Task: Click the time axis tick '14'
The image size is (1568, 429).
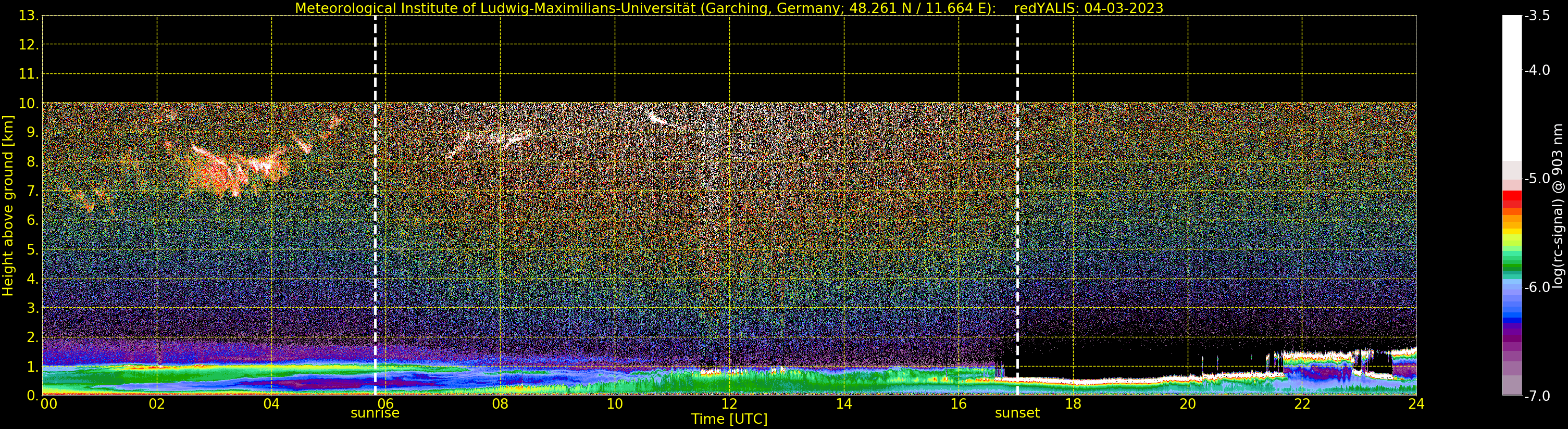Action: click(844, 404)
